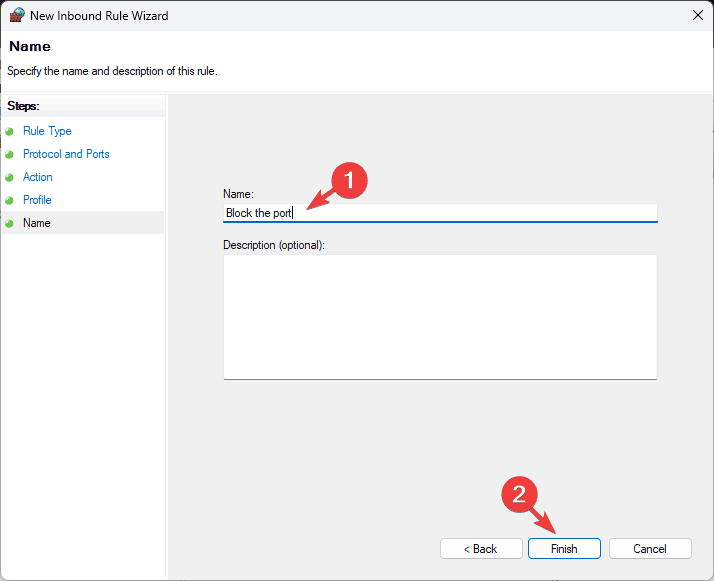This screenshot has height=581, width=714.
Task: Focus the Description (optional) text box
Action: [440, 317]
